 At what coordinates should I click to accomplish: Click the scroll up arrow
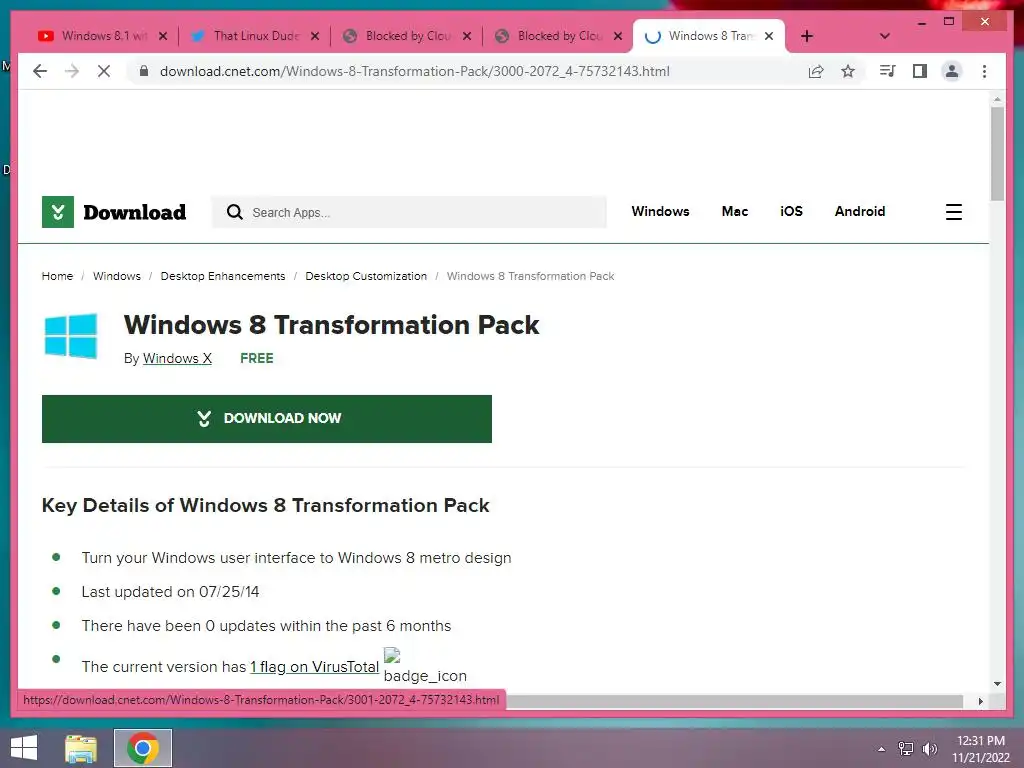(997, 100)
